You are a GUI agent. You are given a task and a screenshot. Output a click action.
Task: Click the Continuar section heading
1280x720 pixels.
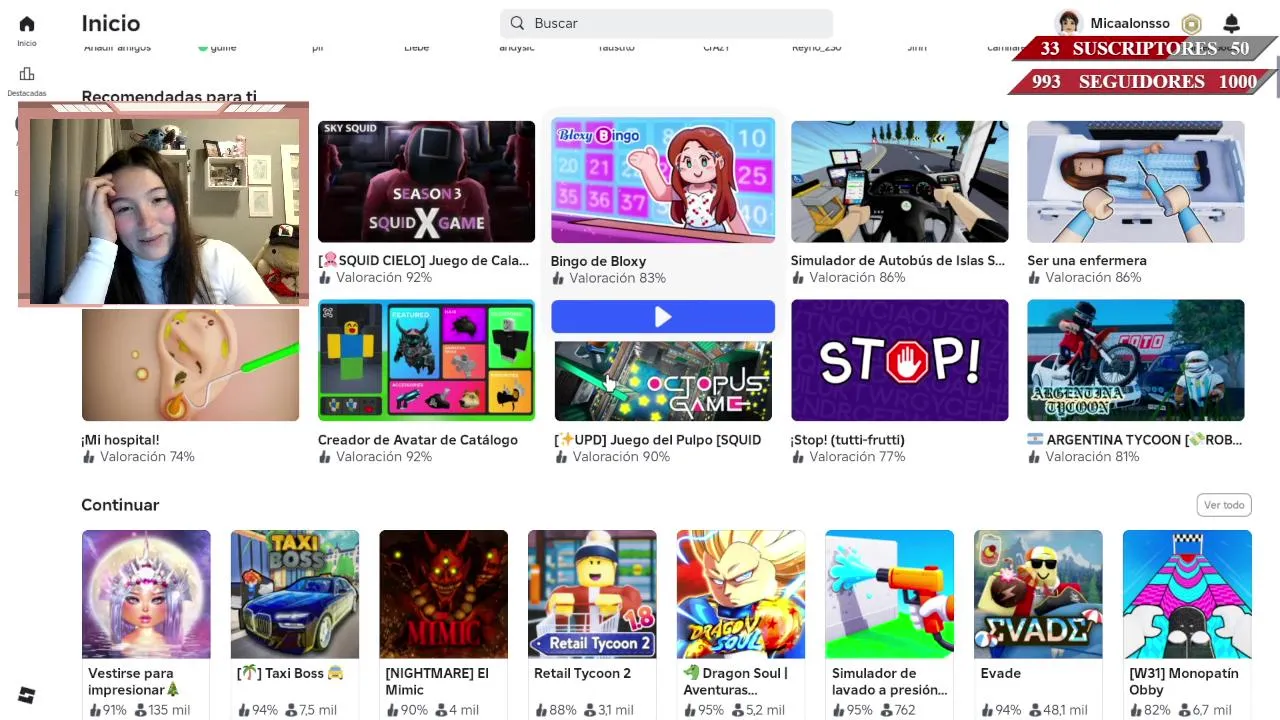pyautogui.click(x=120, y=505)
